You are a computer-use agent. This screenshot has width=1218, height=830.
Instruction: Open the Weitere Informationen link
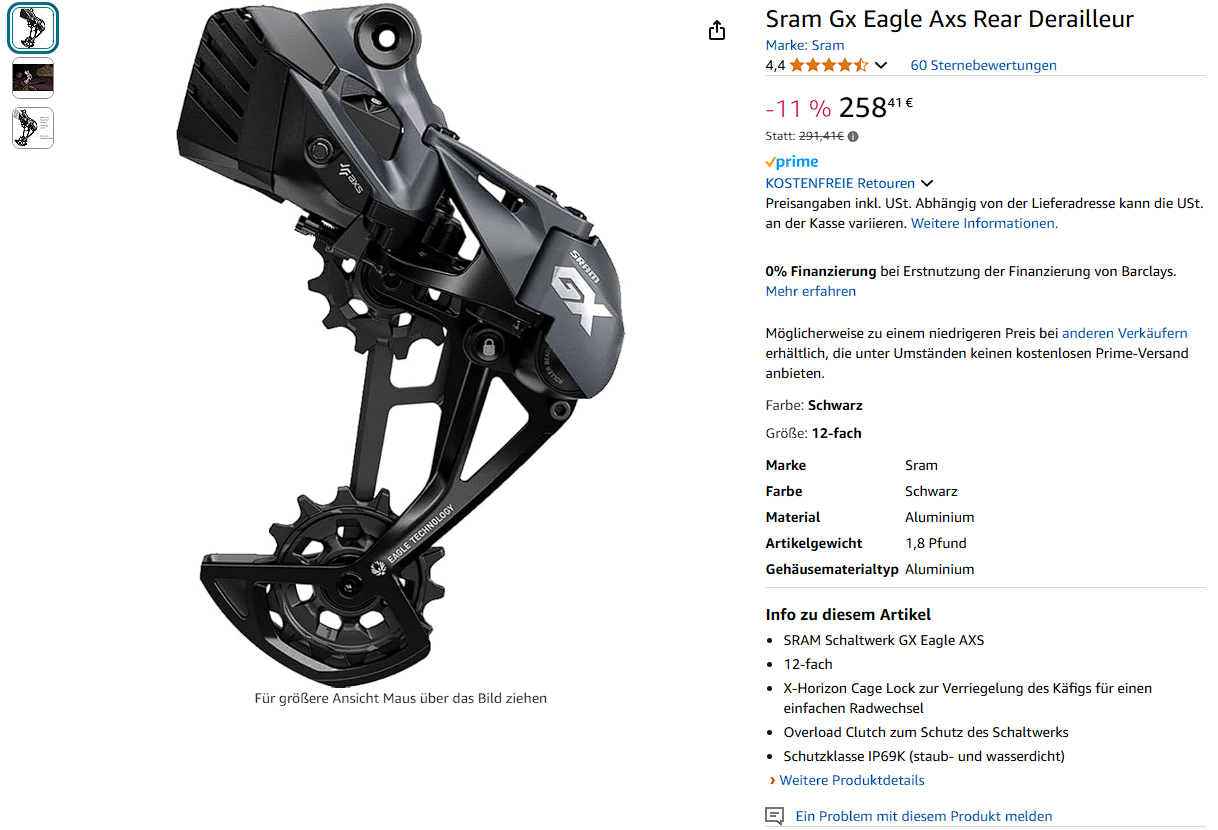984,223
